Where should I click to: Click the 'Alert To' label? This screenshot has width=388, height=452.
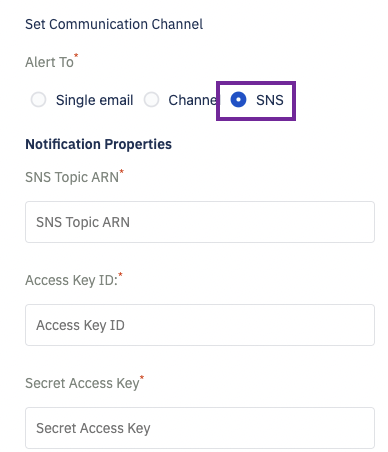49,62
